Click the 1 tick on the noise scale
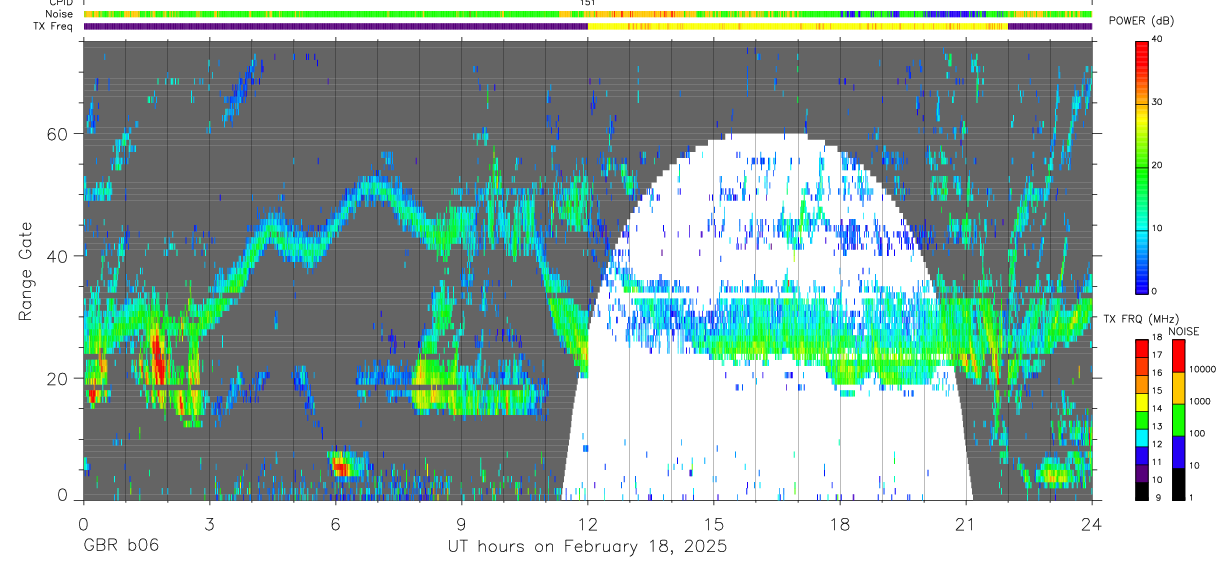This screenshot has width=1228, height=567. [x=1191, y=498]
